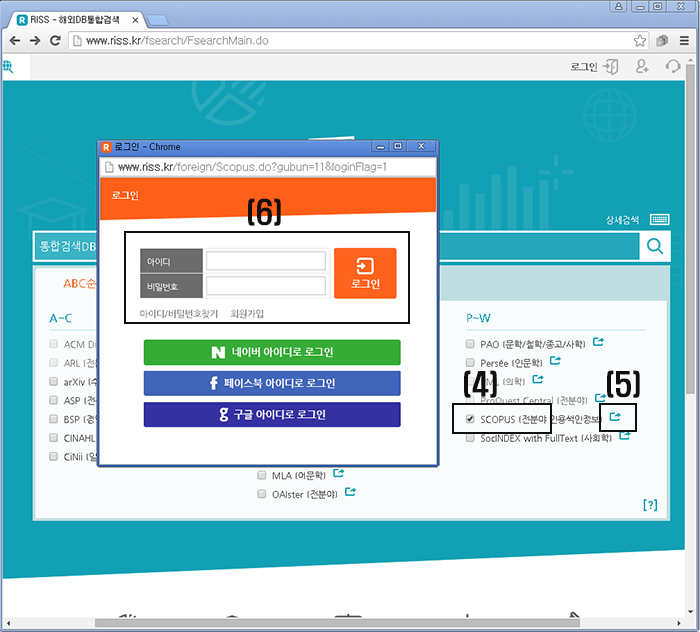The width and height of the screenshot is (700, 632).
Task: Click 아이디/비밀번호찾기 link
Action: click(x=179, y=314)
